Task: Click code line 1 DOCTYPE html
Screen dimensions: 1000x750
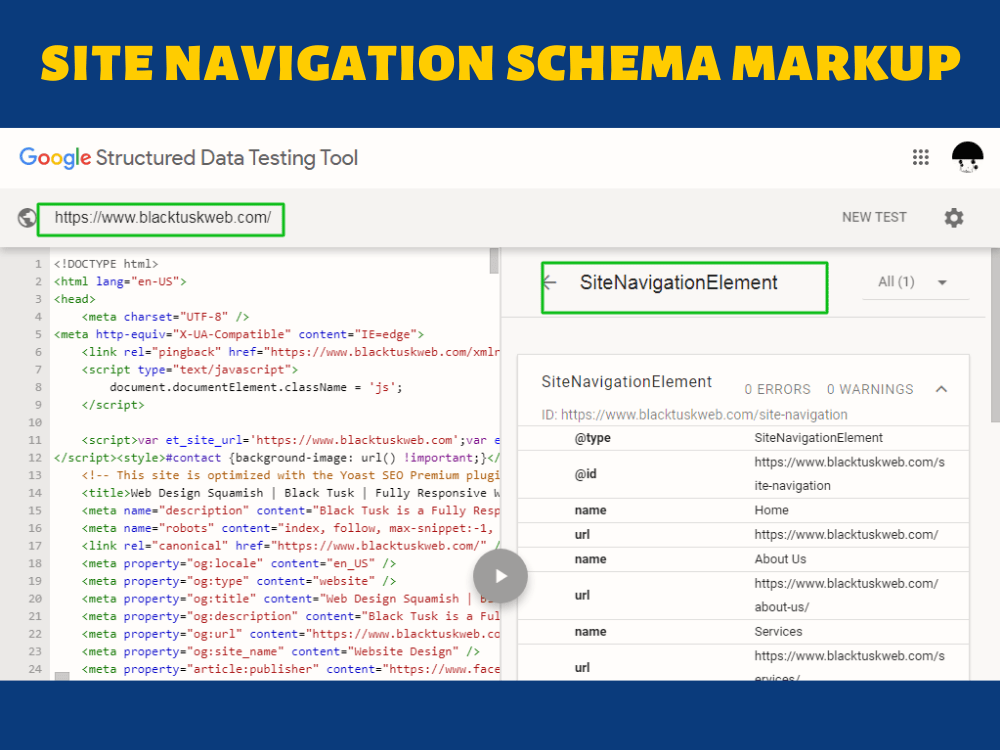Action: point(106,264)
